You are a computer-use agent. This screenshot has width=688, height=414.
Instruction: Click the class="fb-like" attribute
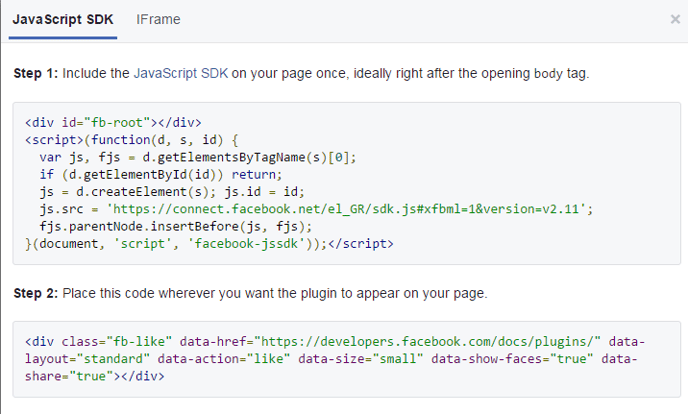117,341
